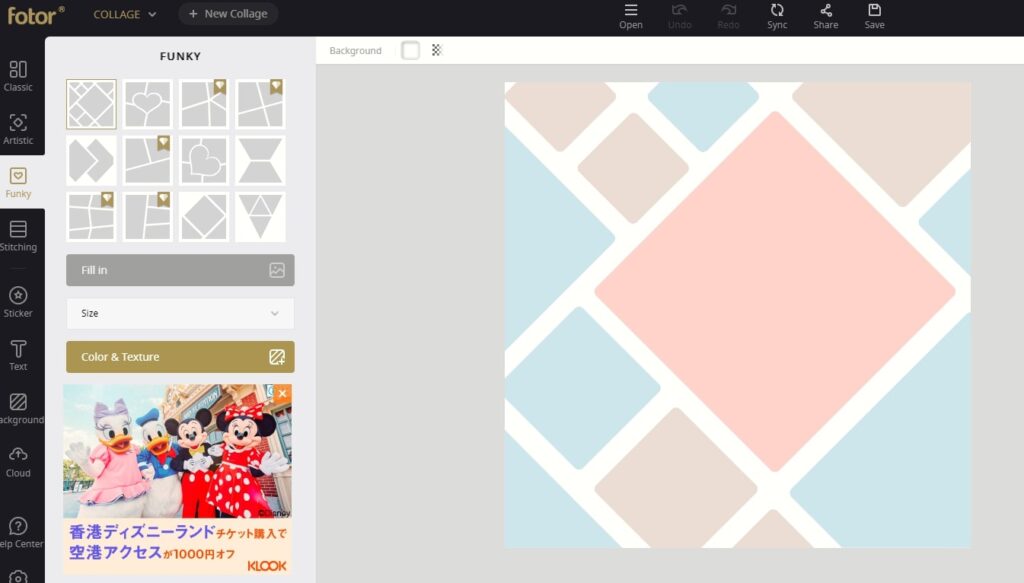Click the New Collage button

point(228,14)
